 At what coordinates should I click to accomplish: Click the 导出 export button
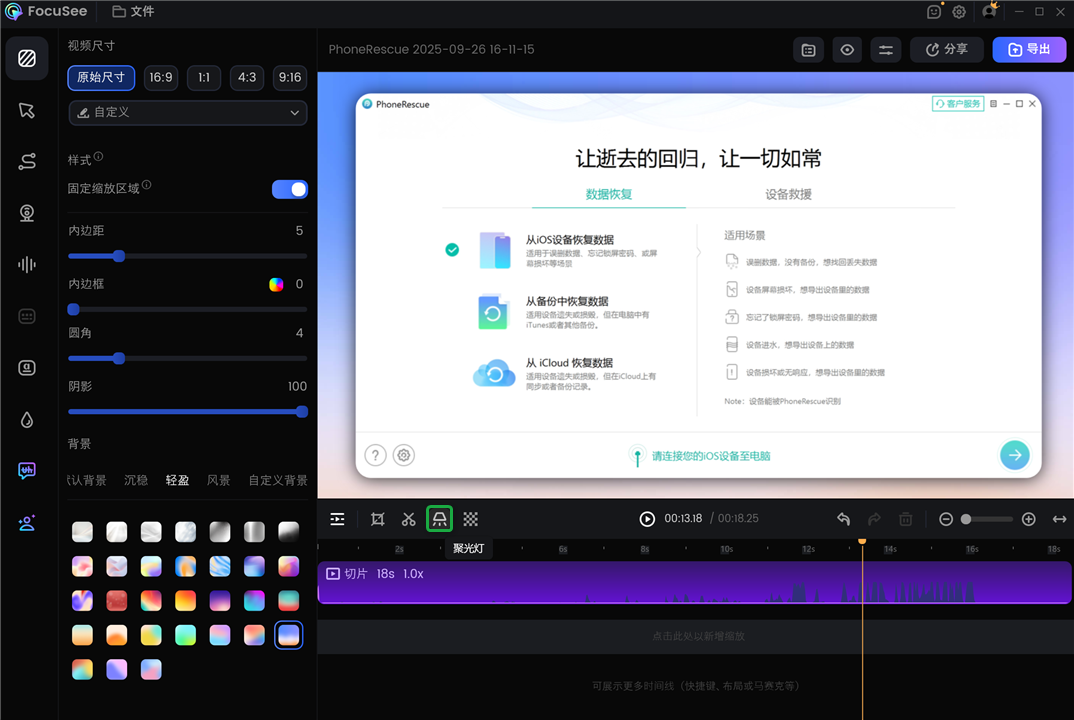(1029, 49)
